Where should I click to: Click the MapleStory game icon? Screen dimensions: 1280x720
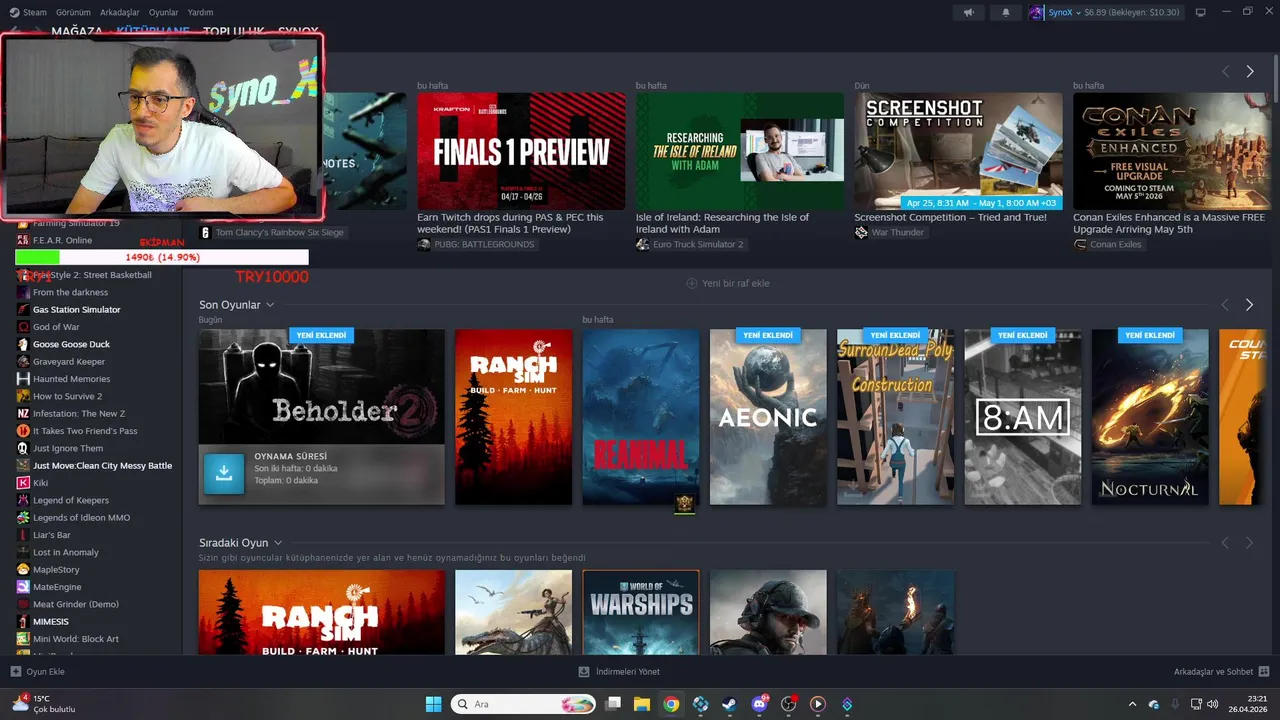pyautogui.click(x=23, y=569)
